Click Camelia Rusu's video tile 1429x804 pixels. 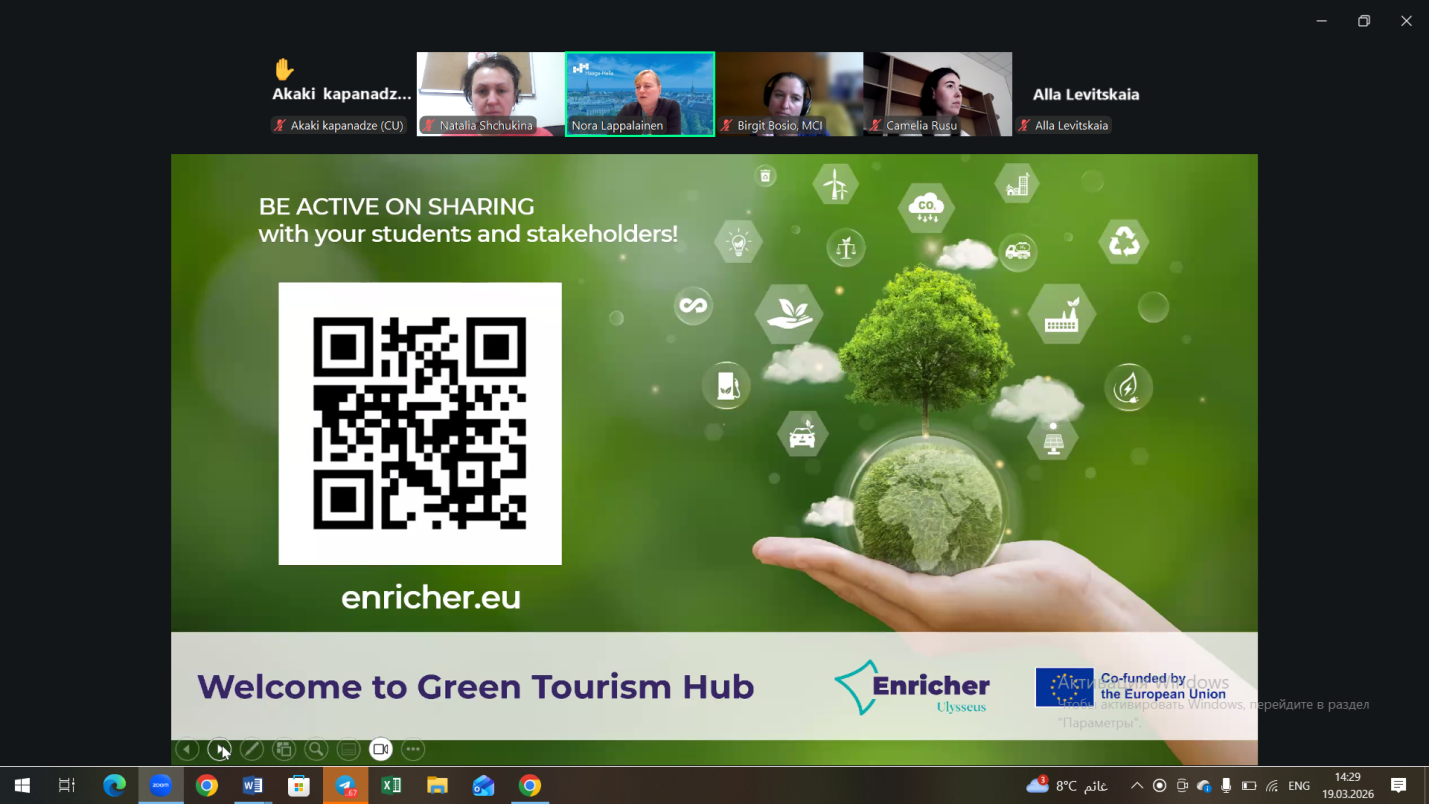click(x=938, y=93)
